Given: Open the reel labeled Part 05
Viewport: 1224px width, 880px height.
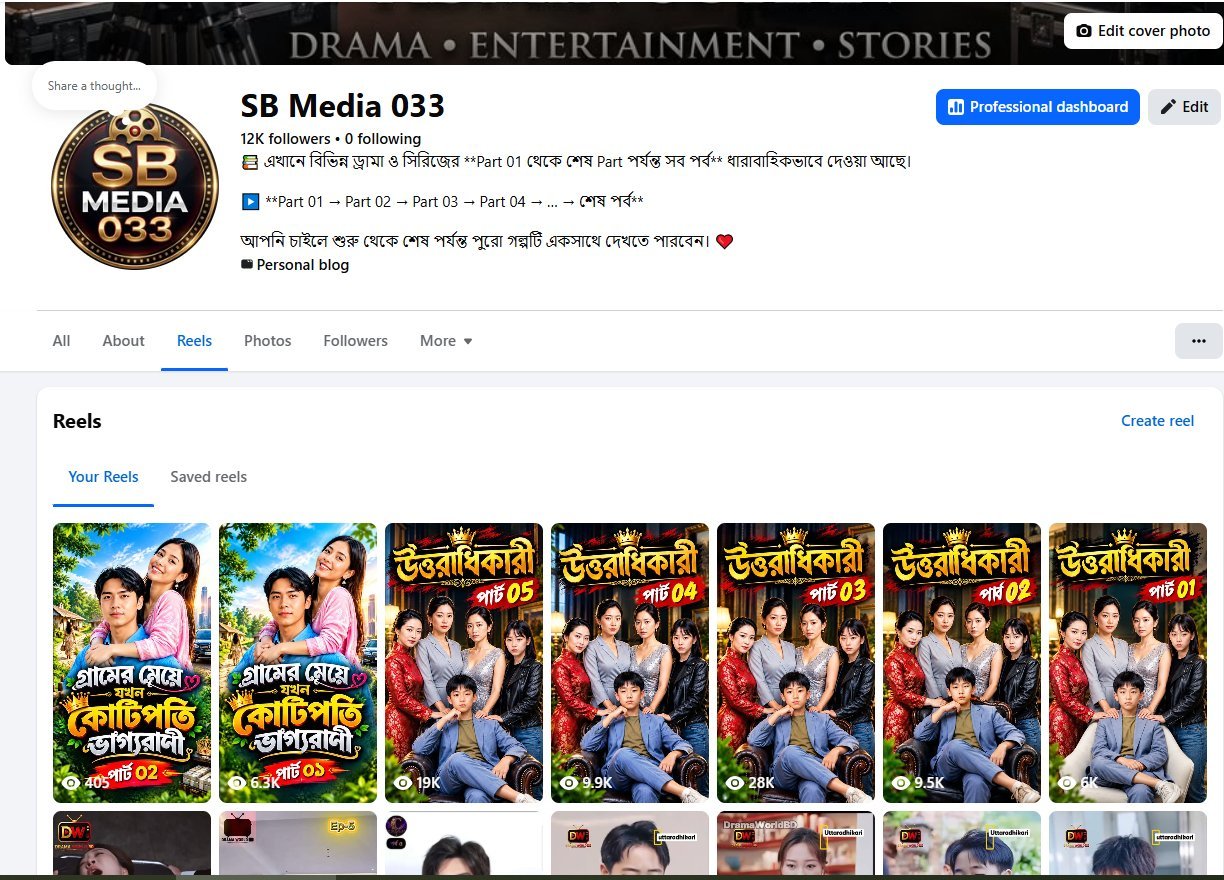Looking at the screenshot, I should pos(464,662).
